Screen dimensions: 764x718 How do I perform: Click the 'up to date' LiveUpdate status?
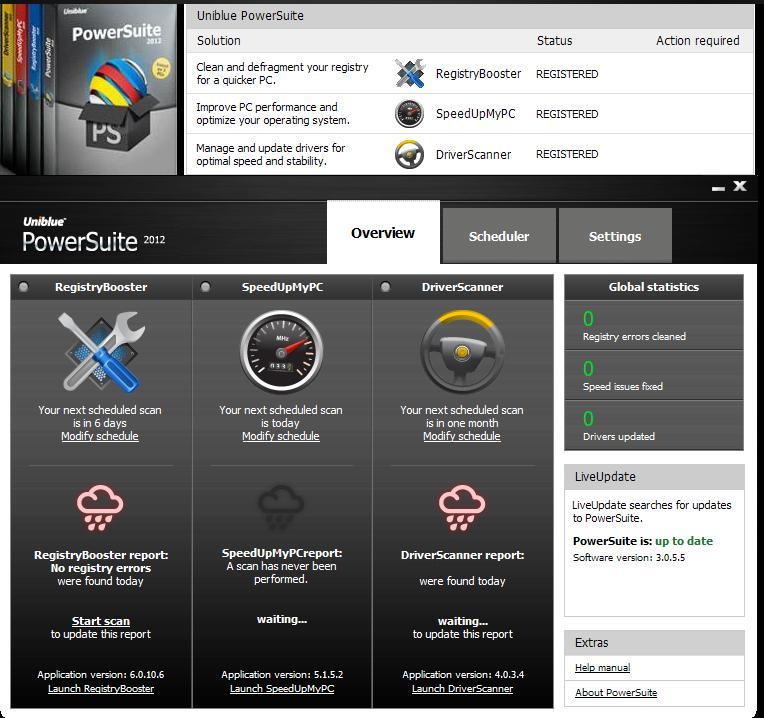point(684,541)
